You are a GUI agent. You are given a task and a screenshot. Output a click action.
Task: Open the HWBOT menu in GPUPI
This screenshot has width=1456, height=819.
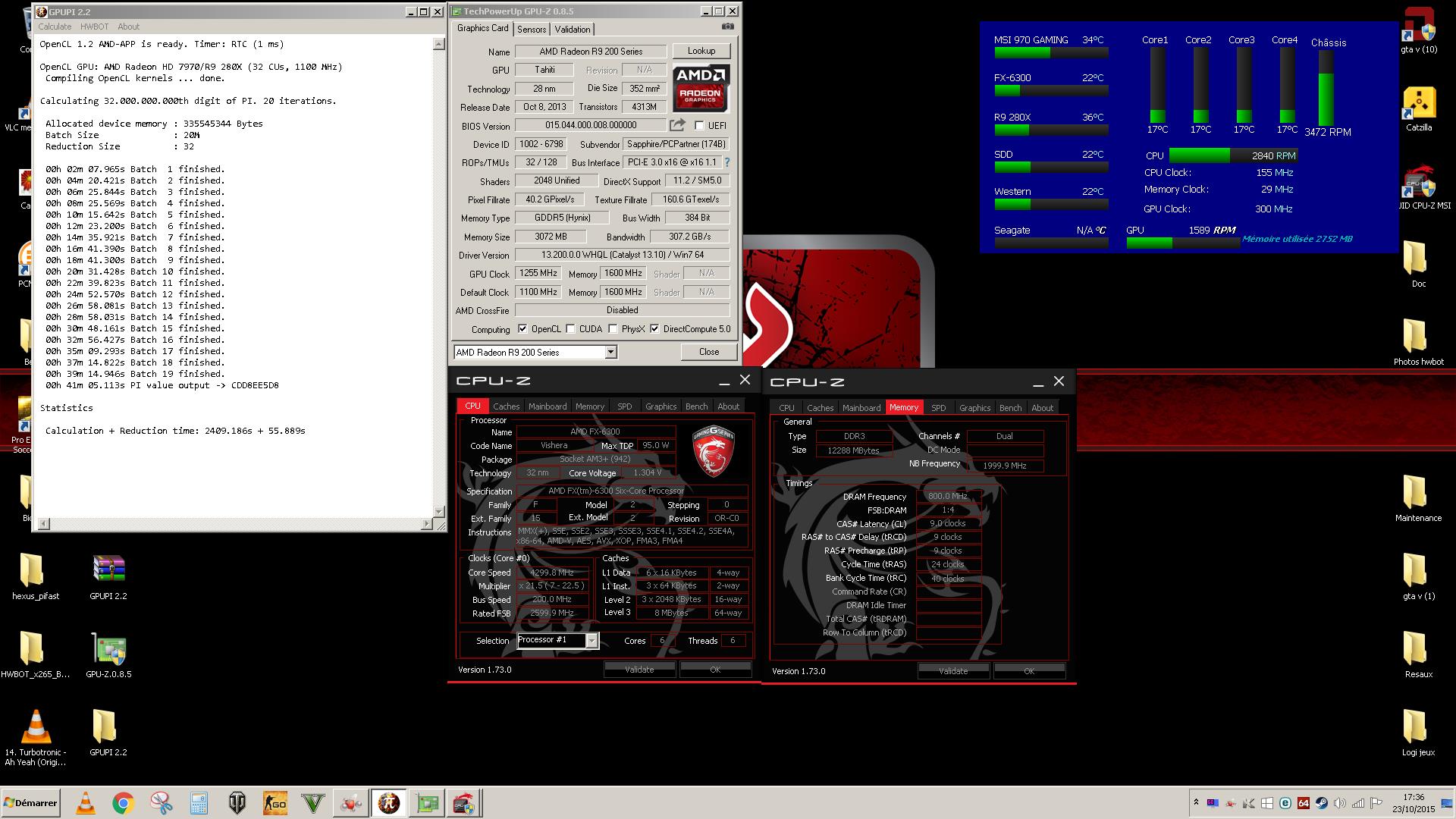coord(95,27)
